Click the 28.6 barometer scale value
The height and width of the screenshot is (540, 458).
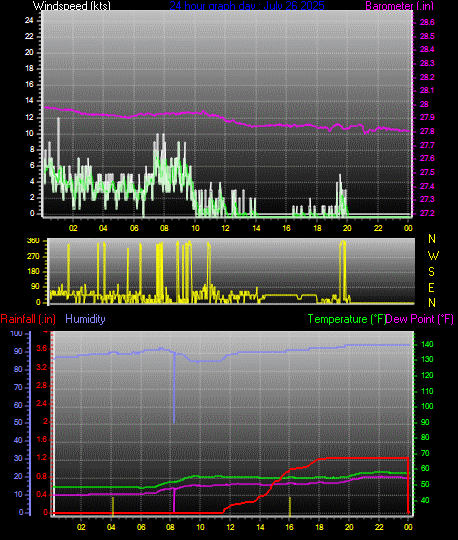427,22
